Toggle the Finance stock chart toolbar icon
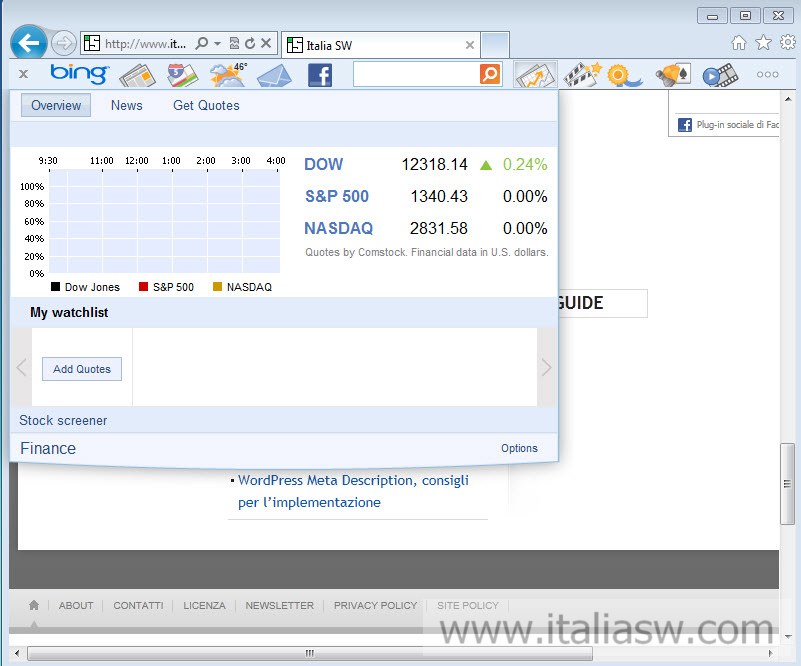This screenshot has height=666, width=801. [x=535, y=75]
